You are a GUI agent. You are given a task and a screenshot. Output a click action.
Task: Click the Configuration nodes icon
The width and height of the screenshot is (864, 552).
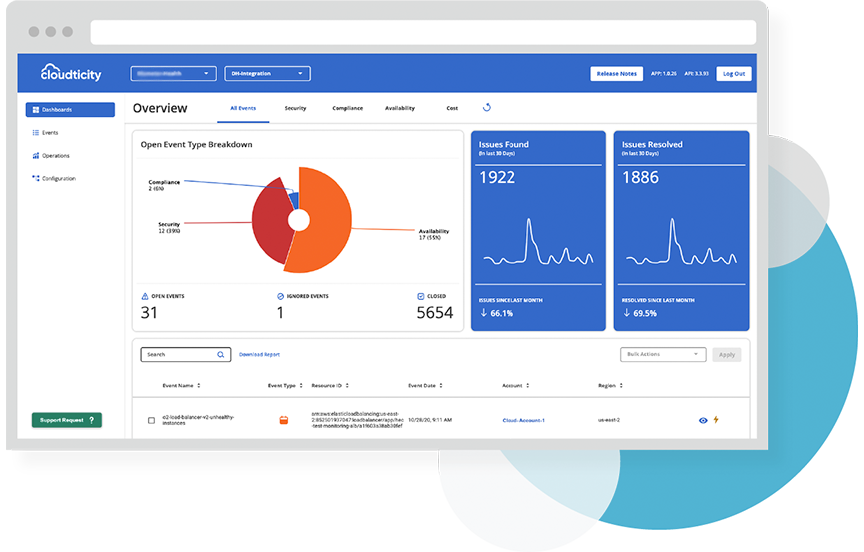click(x=36, y=178)
